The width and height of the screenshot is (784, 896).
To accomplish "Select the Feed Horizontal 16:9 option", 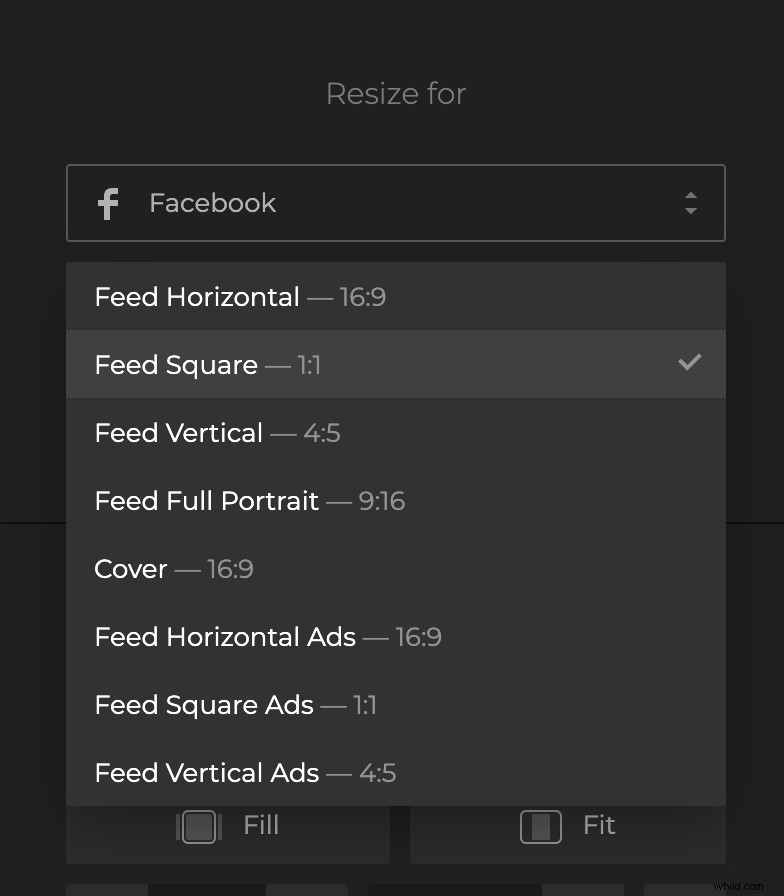I will click(x=240, y=296).
